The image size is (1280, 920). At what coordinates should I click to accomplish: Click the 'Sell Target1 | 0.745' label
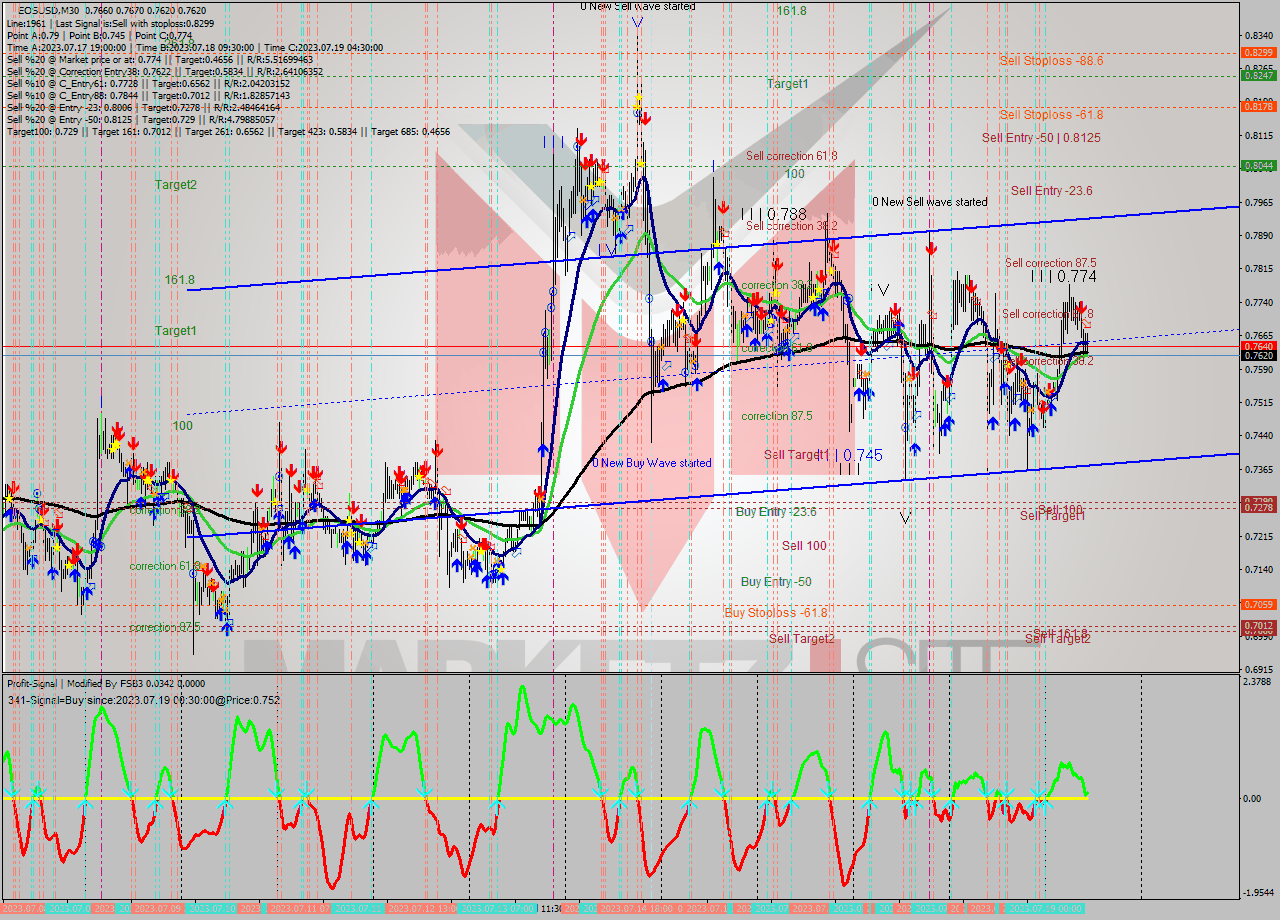coord(823,455)
